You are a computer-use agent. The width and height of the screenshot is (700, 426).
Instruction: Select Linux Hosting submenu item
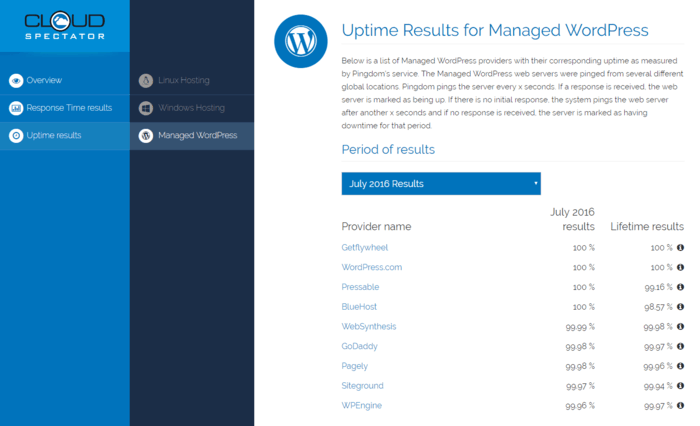pyautogui.click(x=192, y=81)
